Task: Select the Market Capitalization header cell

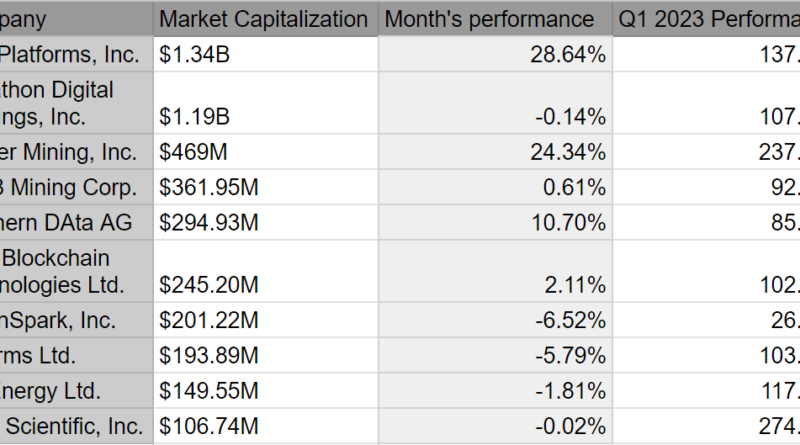Action: pyautogui.click(x=264, y=19)
